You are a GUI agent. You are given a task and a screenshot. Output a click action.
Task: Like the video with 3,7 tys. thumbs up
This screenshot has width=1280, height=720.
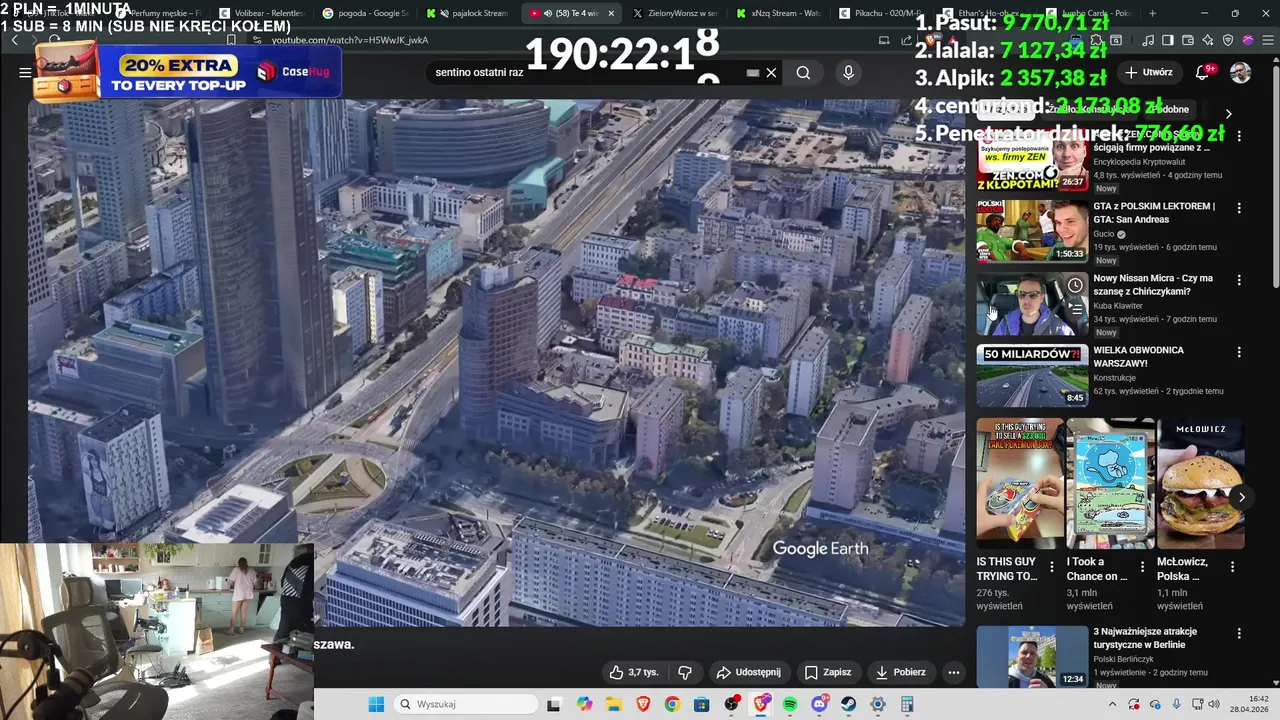(x=633, y=672)
